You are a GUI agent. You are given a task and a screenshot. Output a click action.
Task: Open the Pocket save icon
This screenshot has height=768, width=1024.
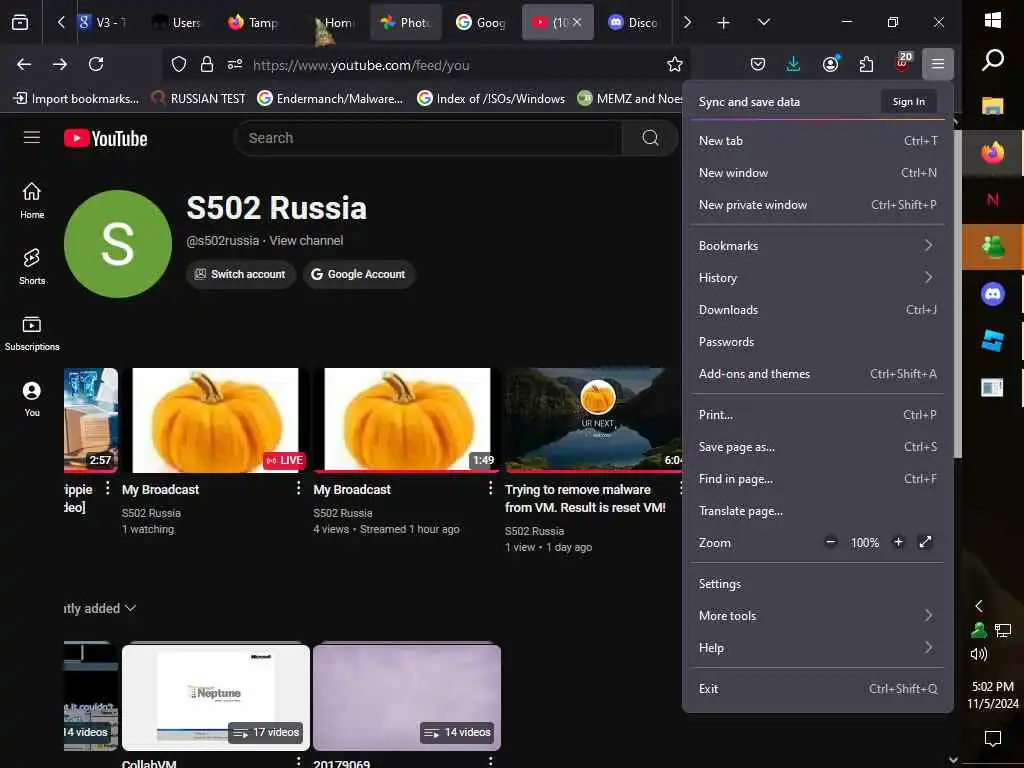(758, 64)
